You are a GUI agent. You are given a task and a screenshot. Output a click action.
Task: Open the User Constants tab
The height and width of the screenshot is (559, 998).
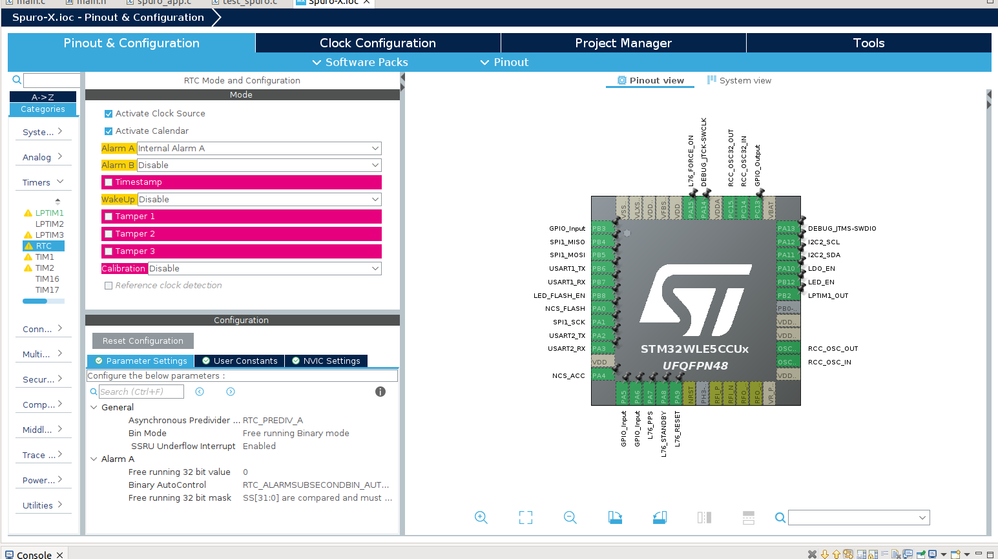tap(239, 361)
